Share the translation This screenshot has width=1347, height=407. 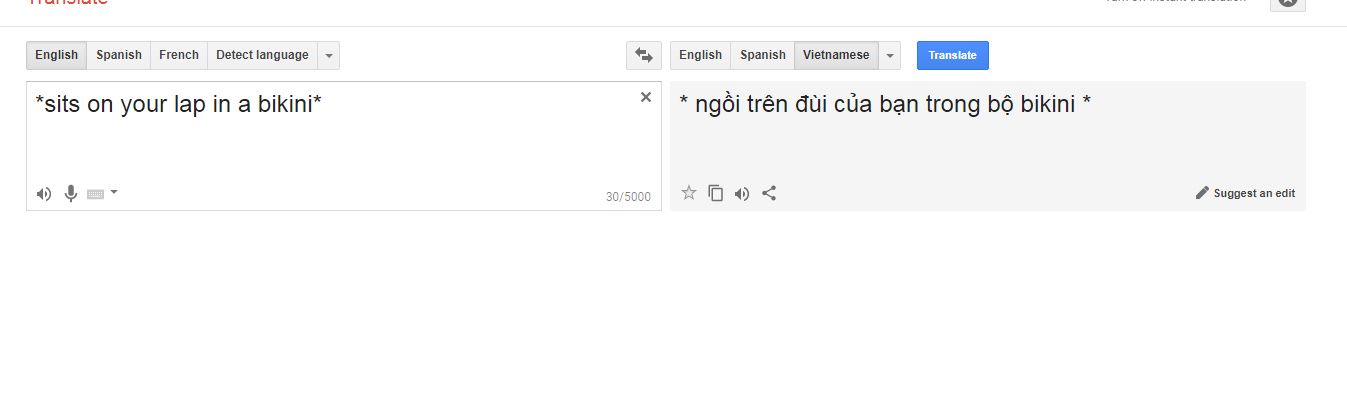click(769, 193)
